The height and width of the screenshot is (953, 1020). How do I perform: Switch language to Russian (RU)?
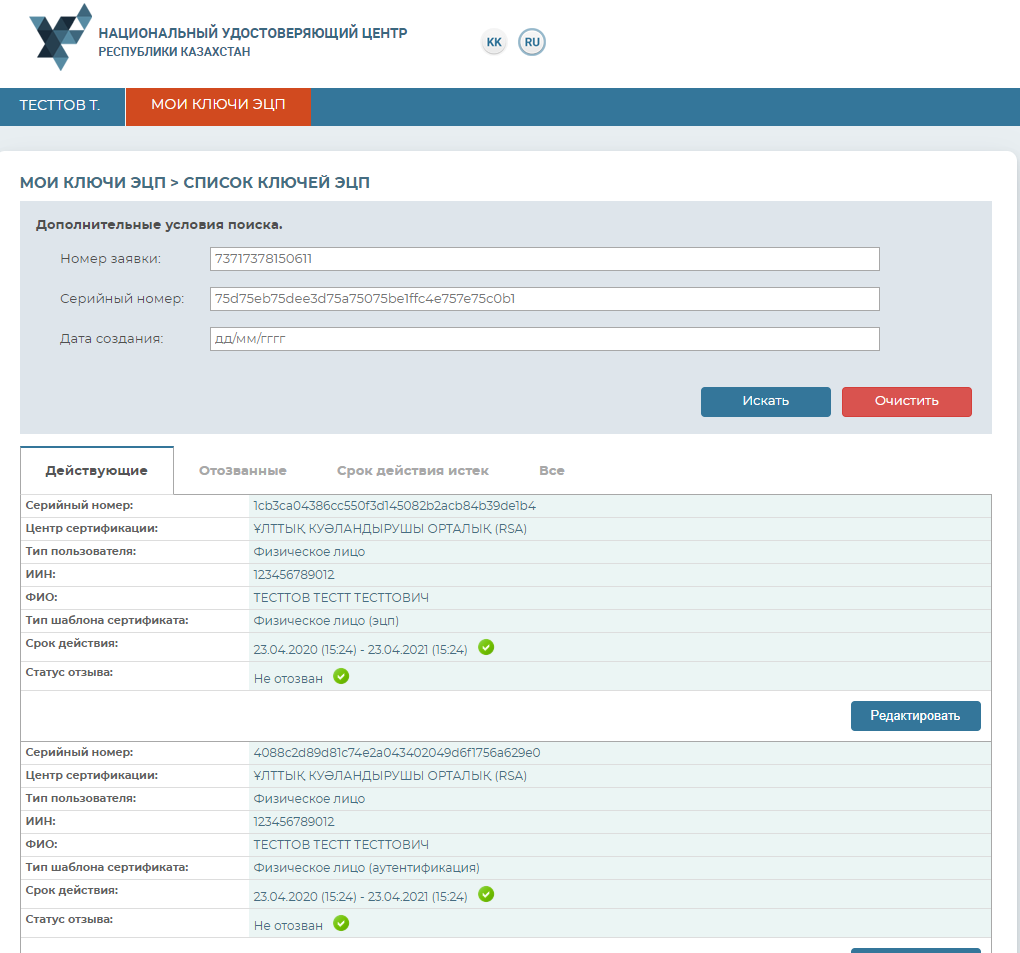click(x=532, y=42)
